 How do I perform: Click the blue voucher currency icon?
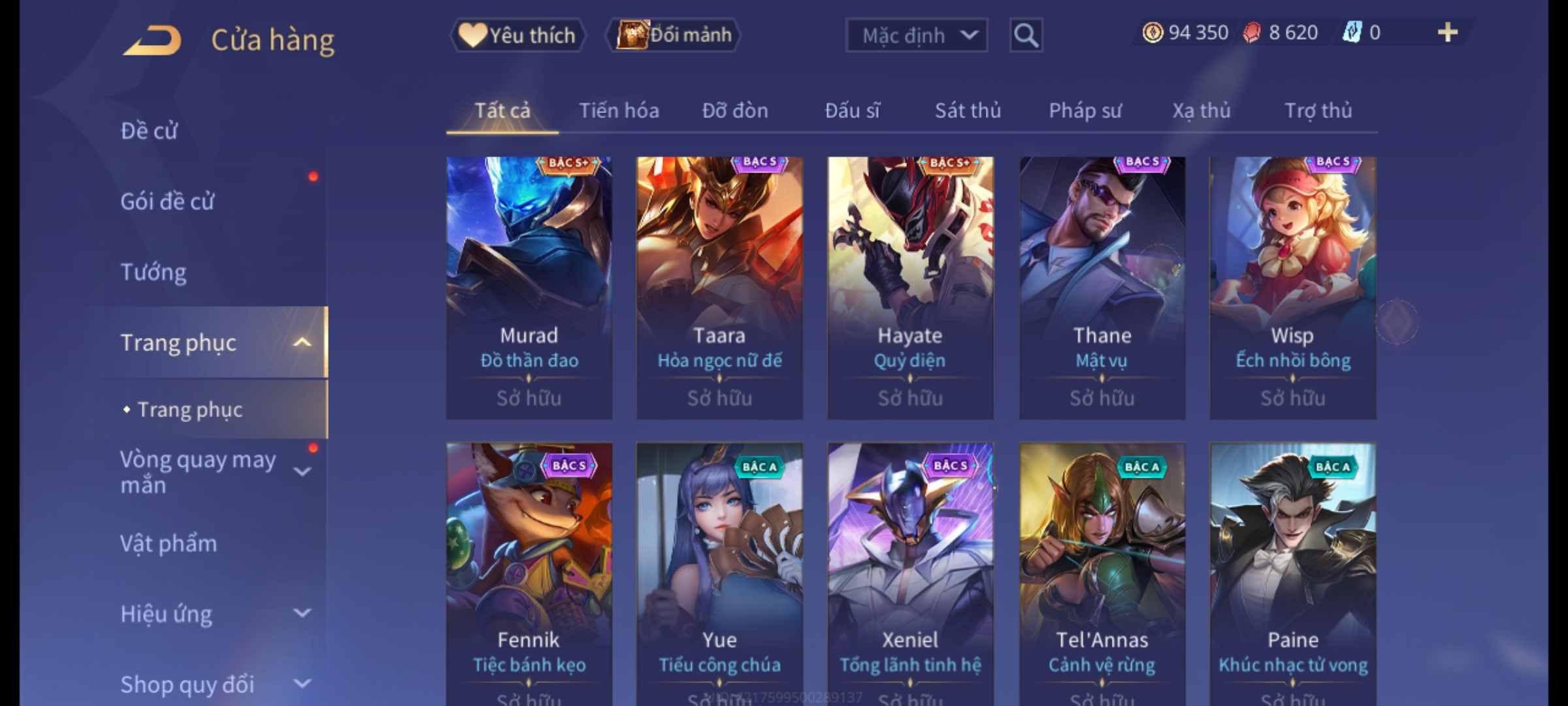1352,33
